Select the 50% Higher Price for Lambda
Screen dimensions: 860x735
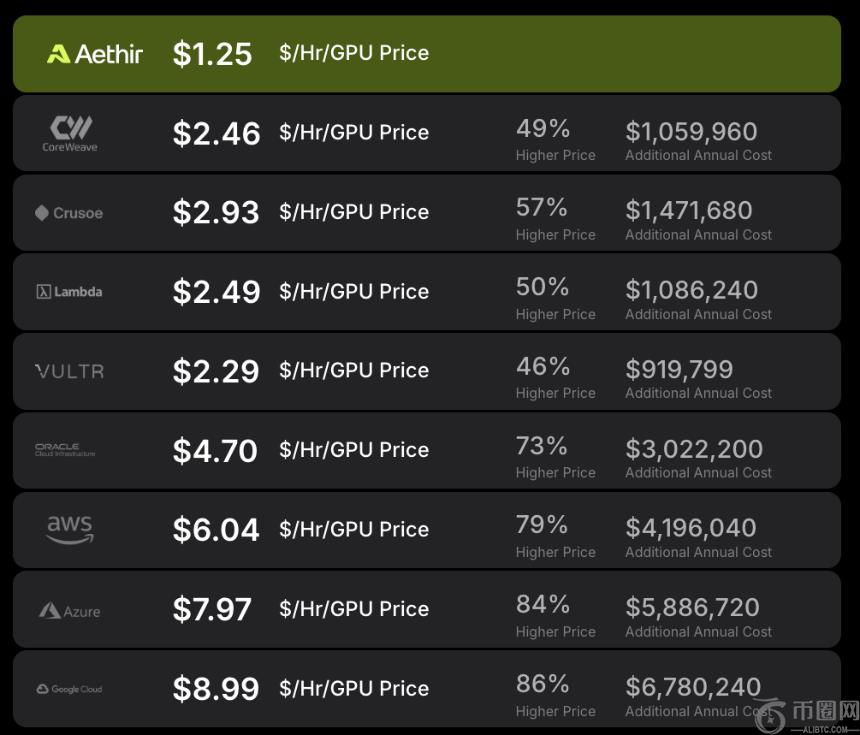[x=543, y=288]
